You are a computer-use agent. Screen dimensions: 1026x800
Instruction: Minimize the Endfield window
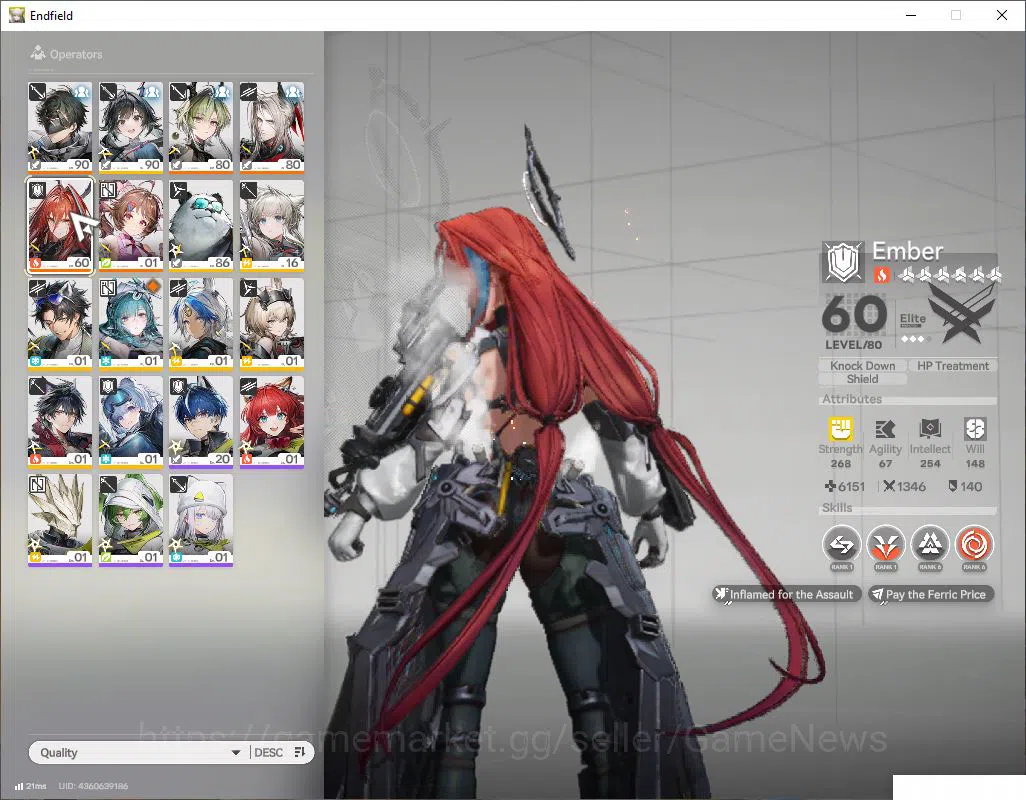(x=911, y=15)
